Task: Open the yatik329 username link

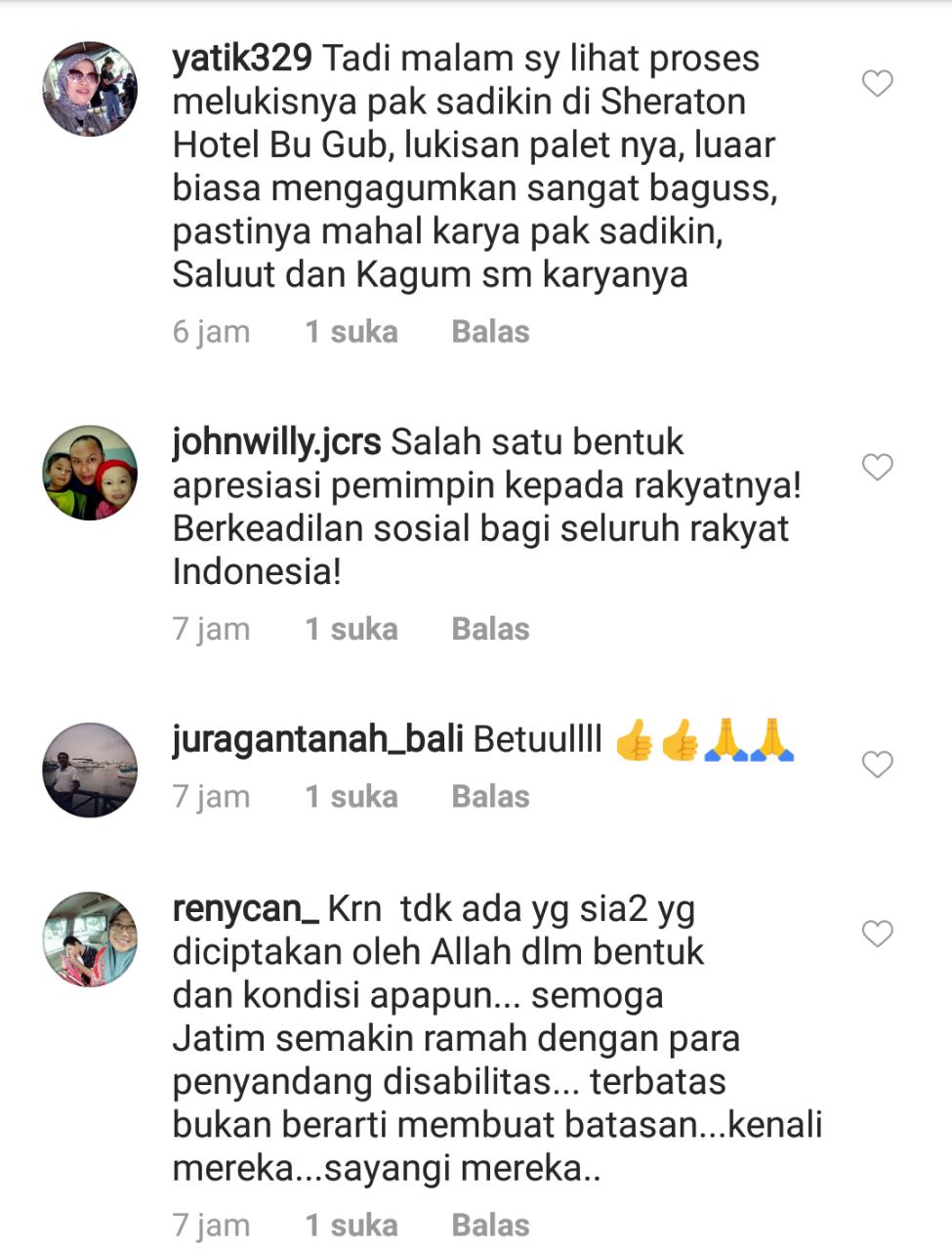Action: tap(242, 59)
